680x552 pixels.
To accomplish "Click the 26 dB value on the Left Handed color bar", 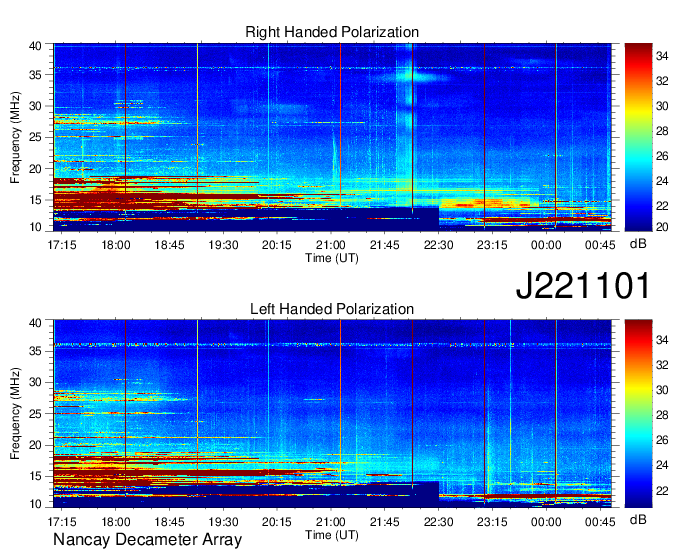I will pos(662,440).
